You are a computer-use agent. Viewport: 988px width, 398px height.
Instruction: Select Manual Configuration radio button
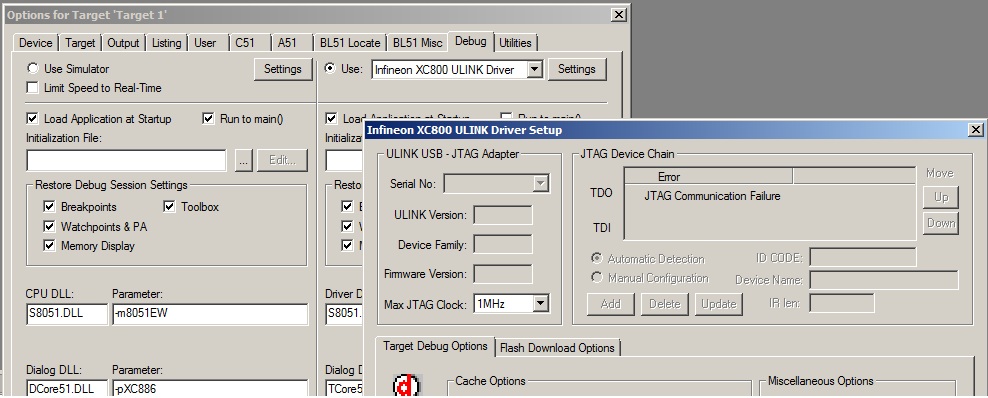596,277
